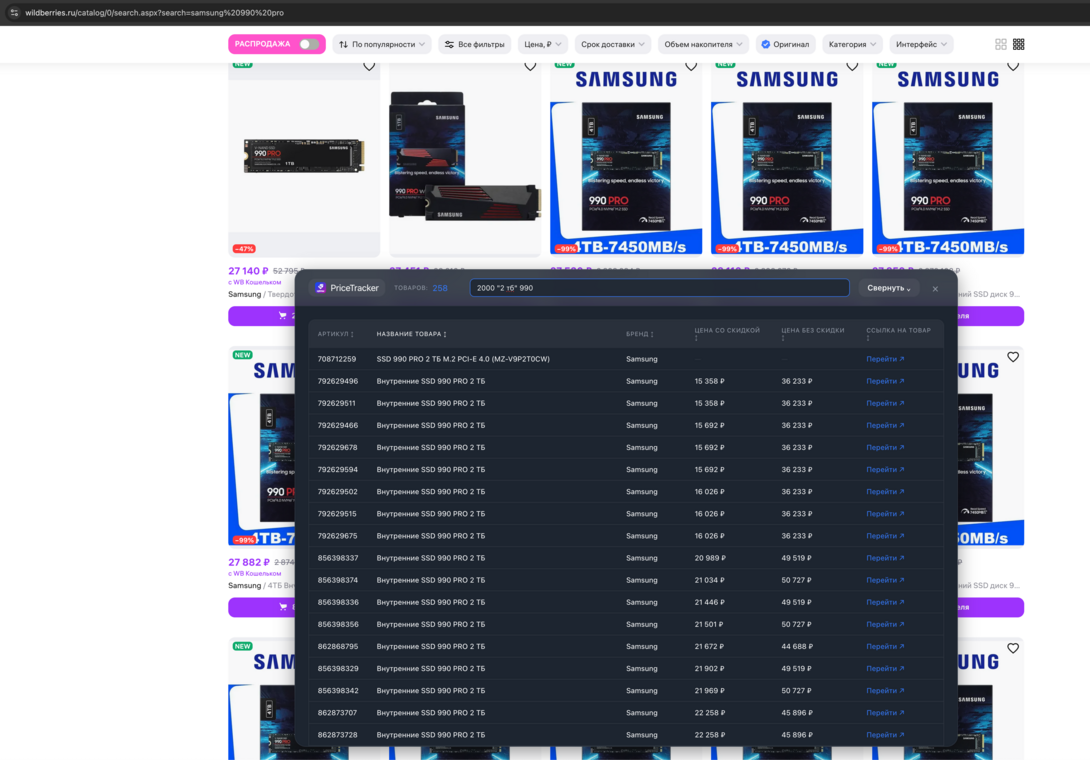
Task: Favorite the fifth top-row product heart icon
Action: coord(1013,67)
